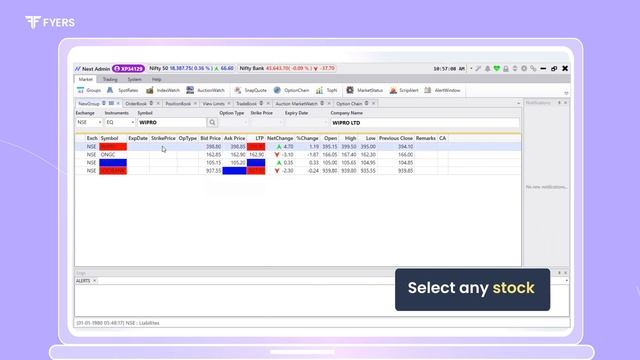Click the Nifty Bank index ticker
This screenshot has width=640, height=360.
287,69
